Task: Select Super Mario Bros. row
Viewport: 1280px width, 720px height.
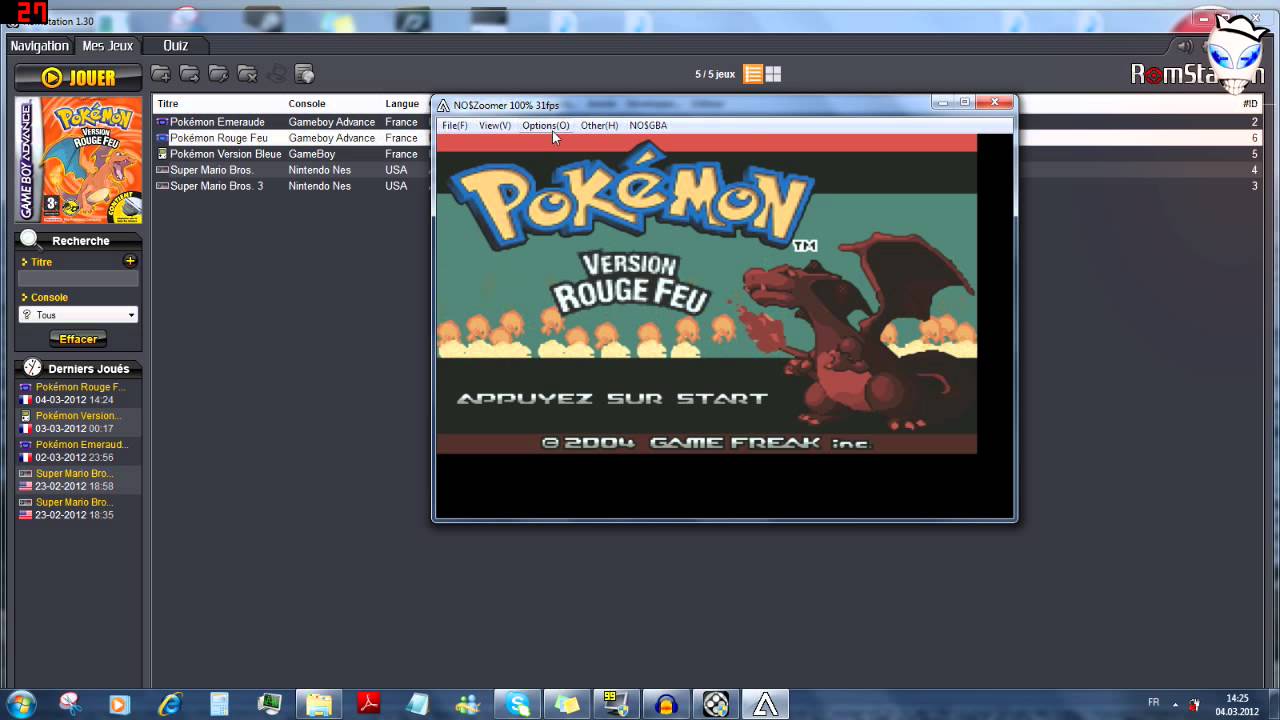Action: [x=293, y=170]
